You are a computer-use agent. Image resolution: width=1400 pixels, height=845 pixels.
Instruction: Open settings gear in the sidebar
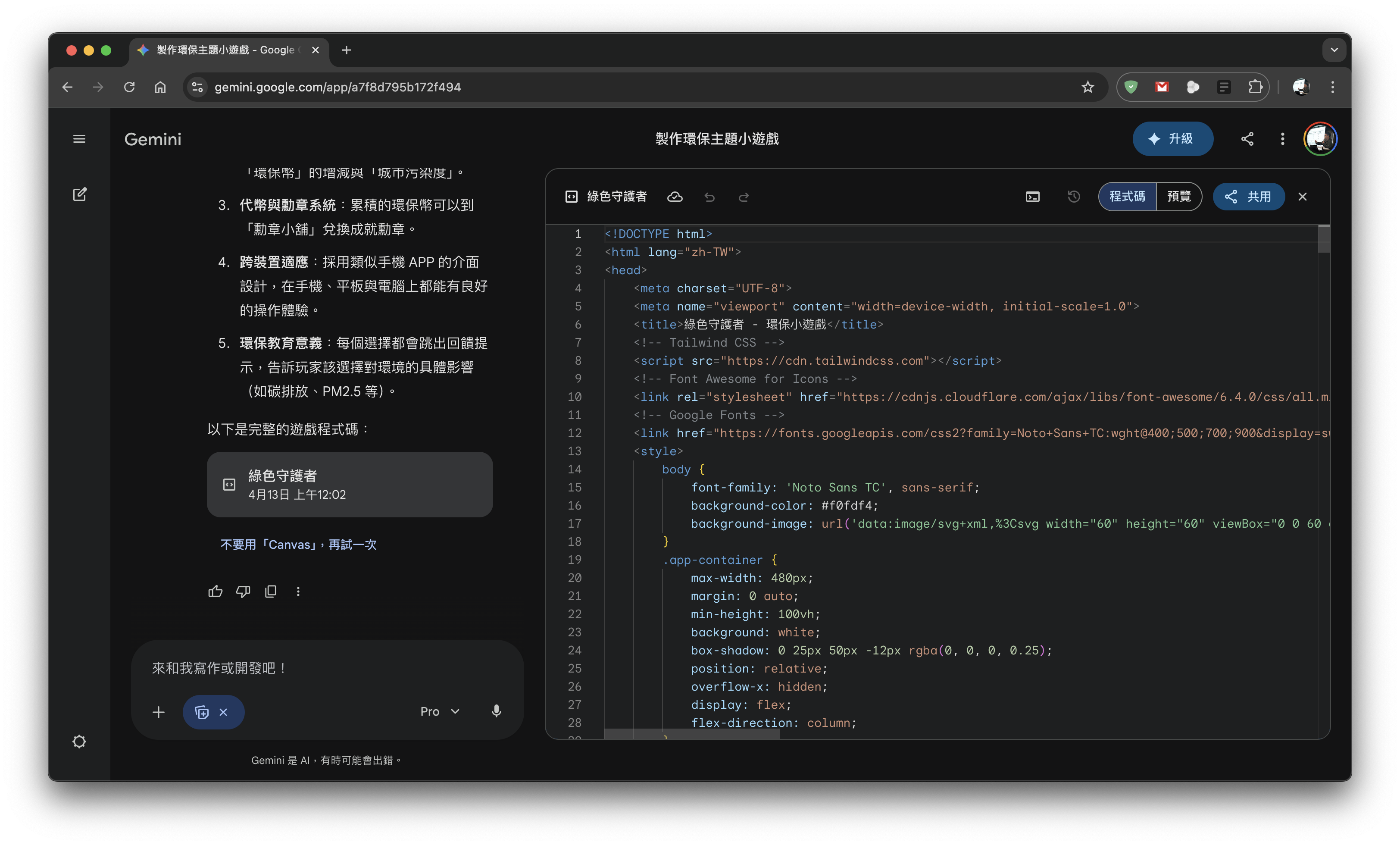click(79, 742)
